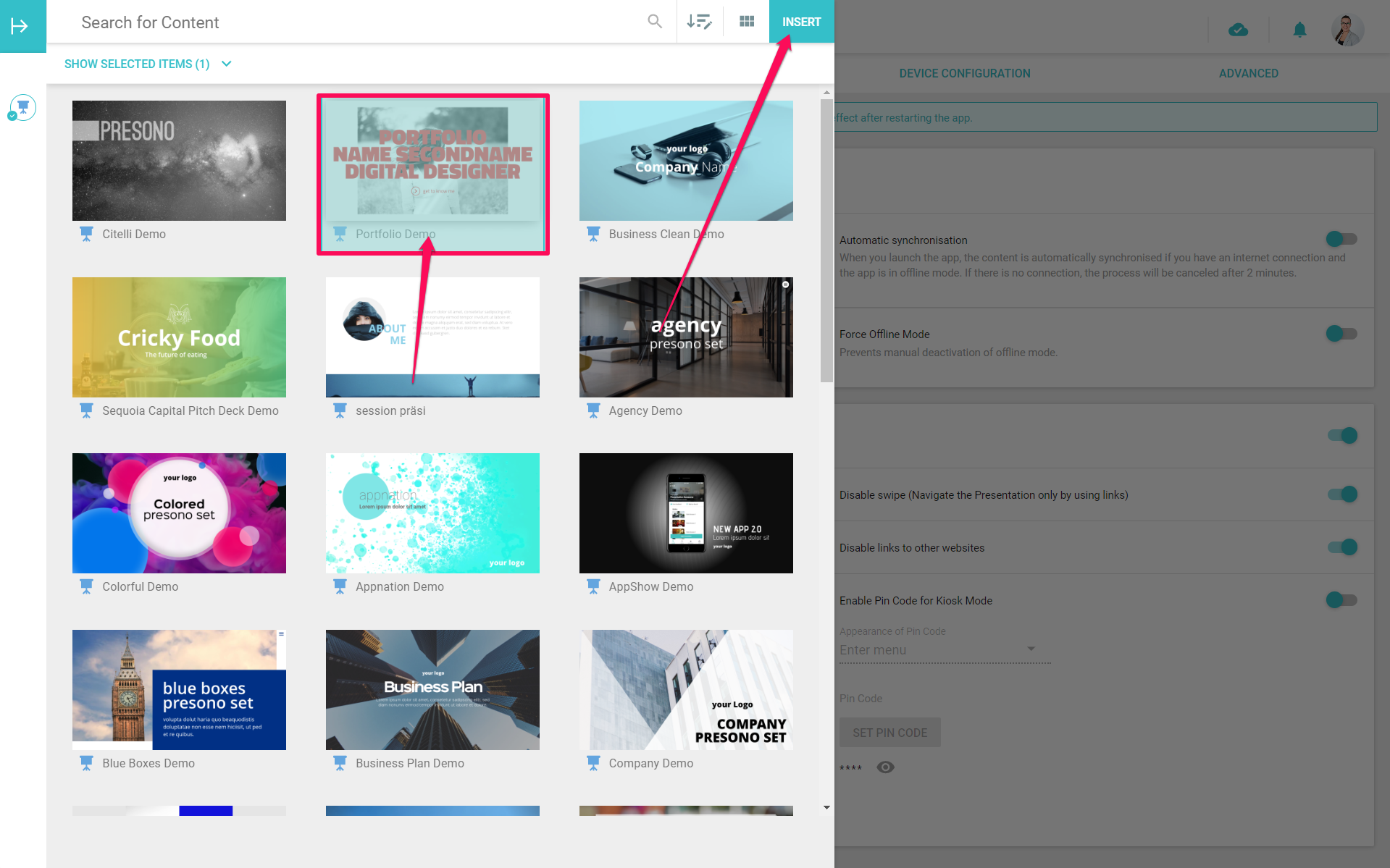Open the notifications bell

point(1300,30)
